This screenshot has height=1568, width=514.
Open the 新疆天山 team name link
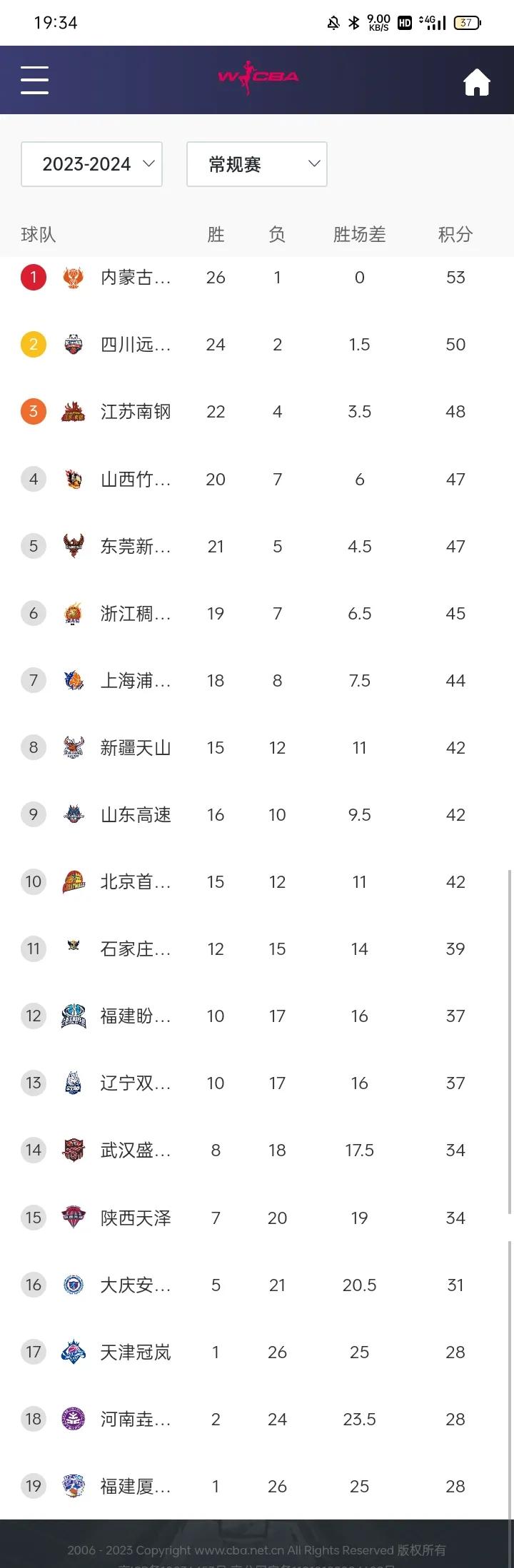136,747
